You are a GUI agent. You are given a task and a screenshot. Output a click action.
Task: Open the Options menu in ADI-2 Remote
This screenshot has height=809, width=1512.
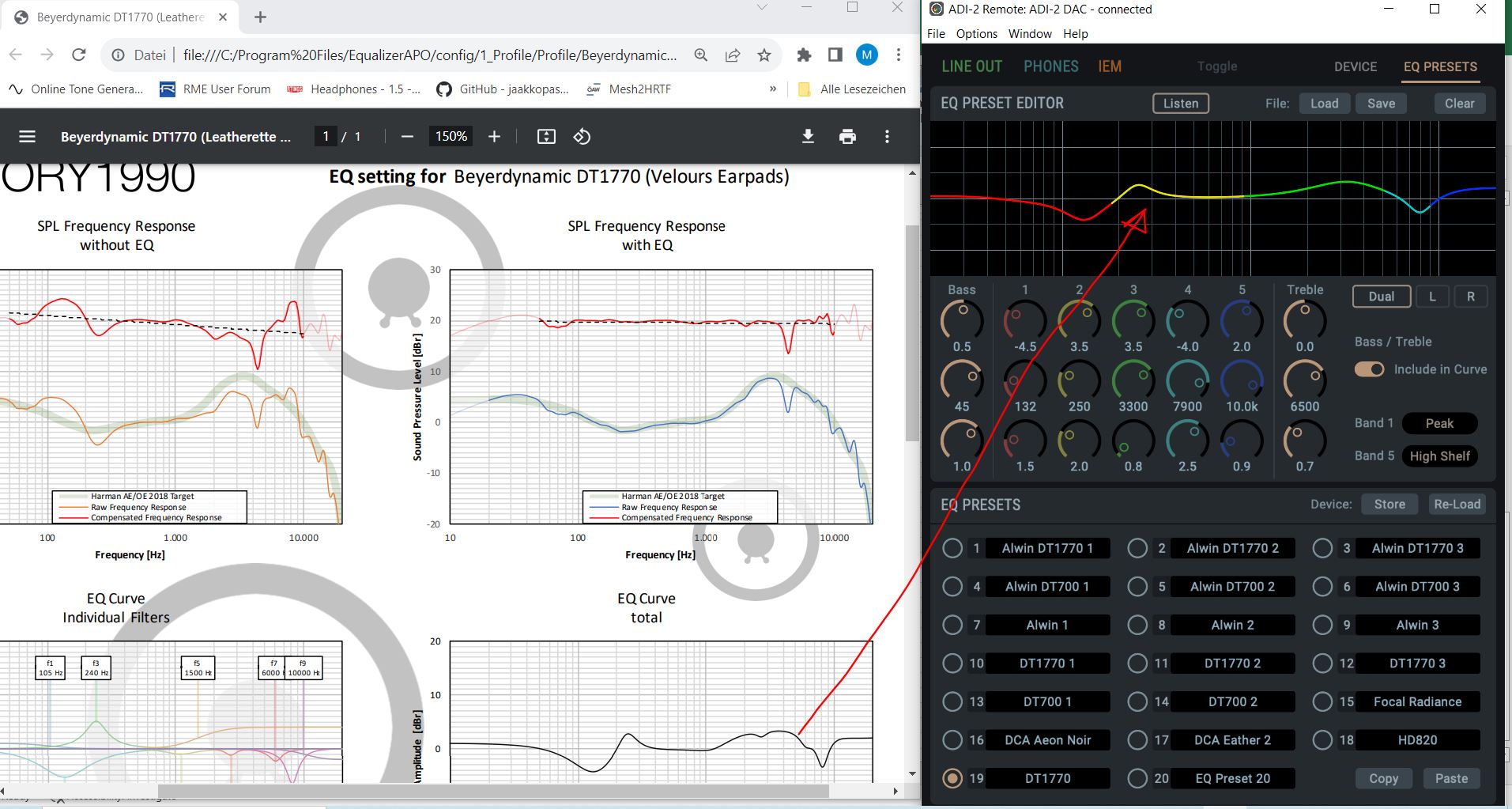click(977, 34)
